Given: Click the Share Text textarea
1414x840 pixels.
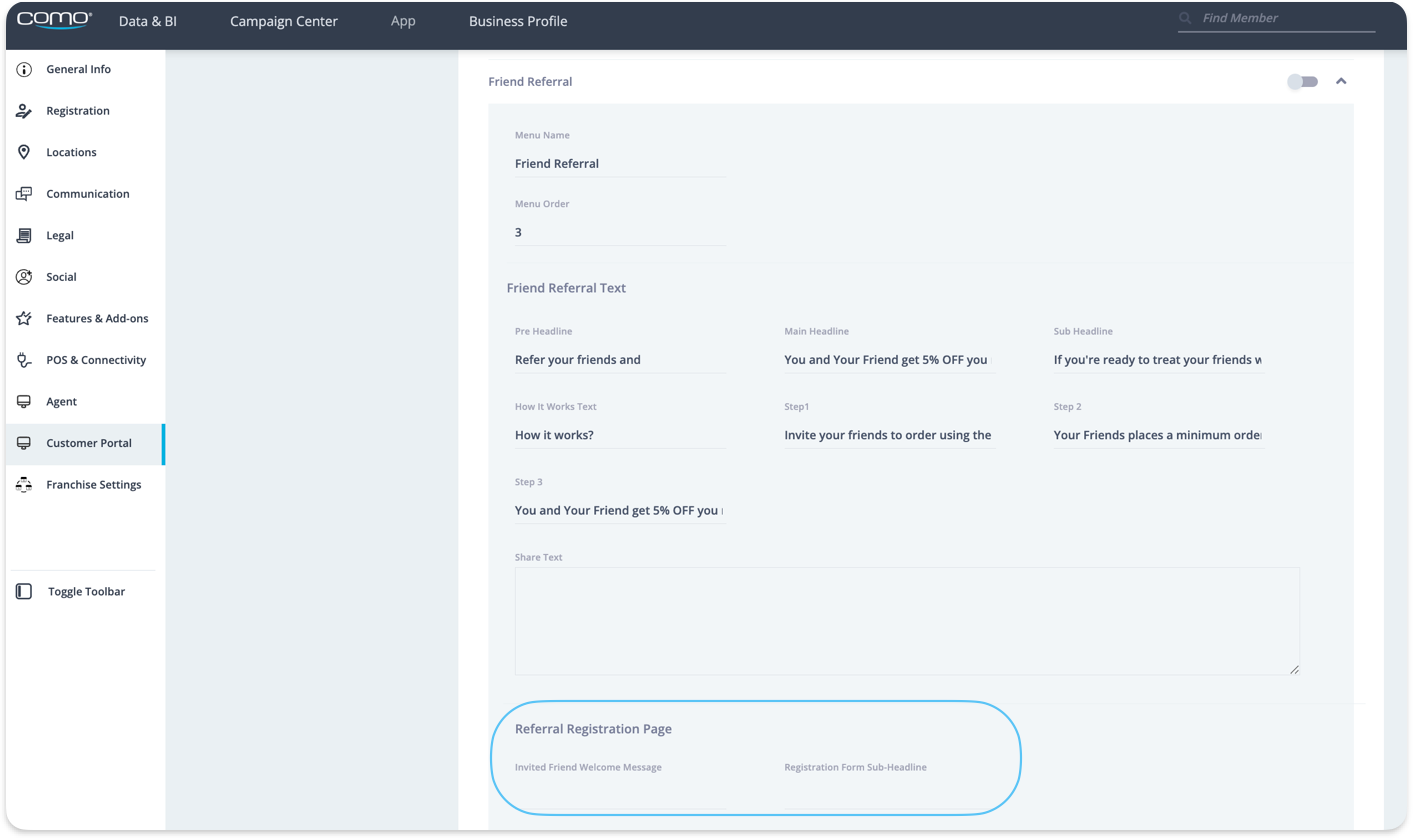Looking at the screenshot, I should coord(906,621).
